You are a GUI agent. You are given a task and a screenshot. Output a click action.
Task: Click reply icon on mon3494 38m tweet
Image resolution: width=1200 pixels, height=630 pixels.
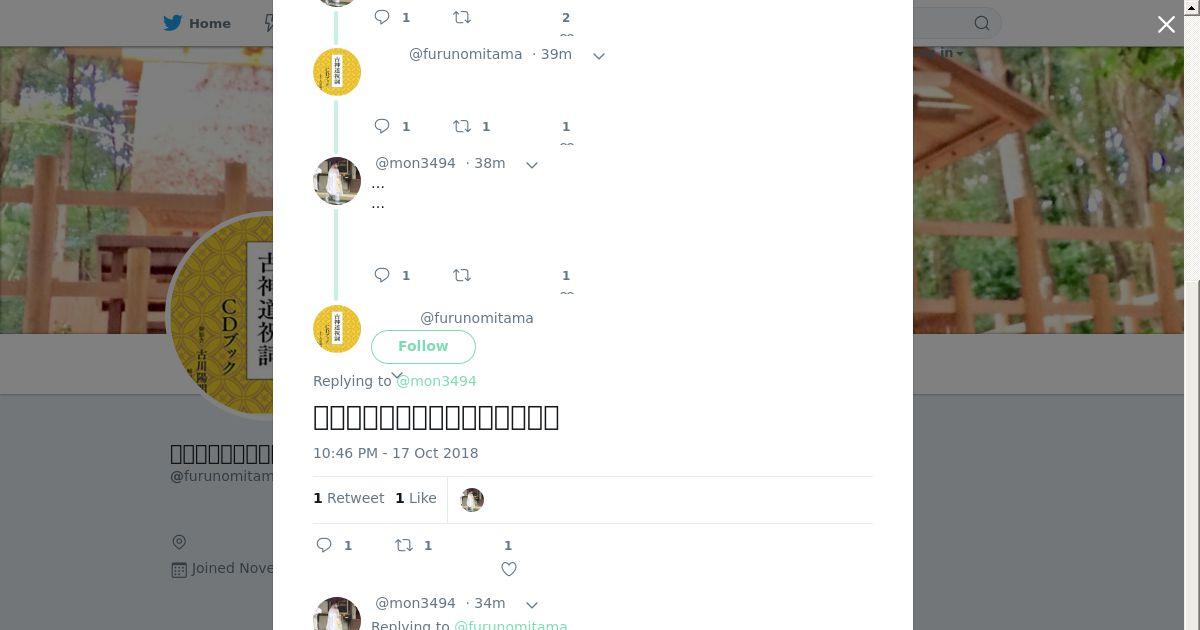click(382, 275)
